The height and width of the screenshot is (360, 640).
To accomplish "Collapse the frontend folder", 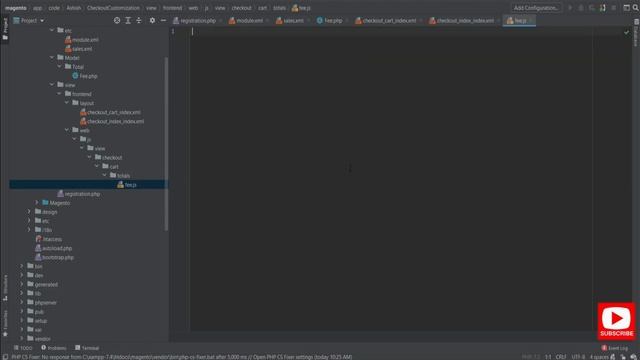I will [x=60, y=94].
